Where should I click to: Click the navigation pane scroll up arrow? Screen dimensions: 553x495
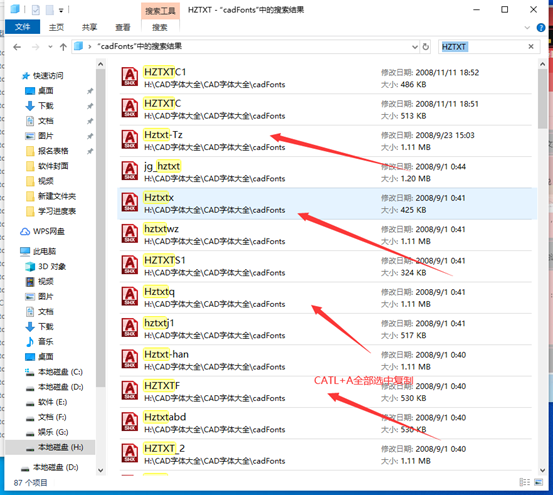[x=101, y=64]
